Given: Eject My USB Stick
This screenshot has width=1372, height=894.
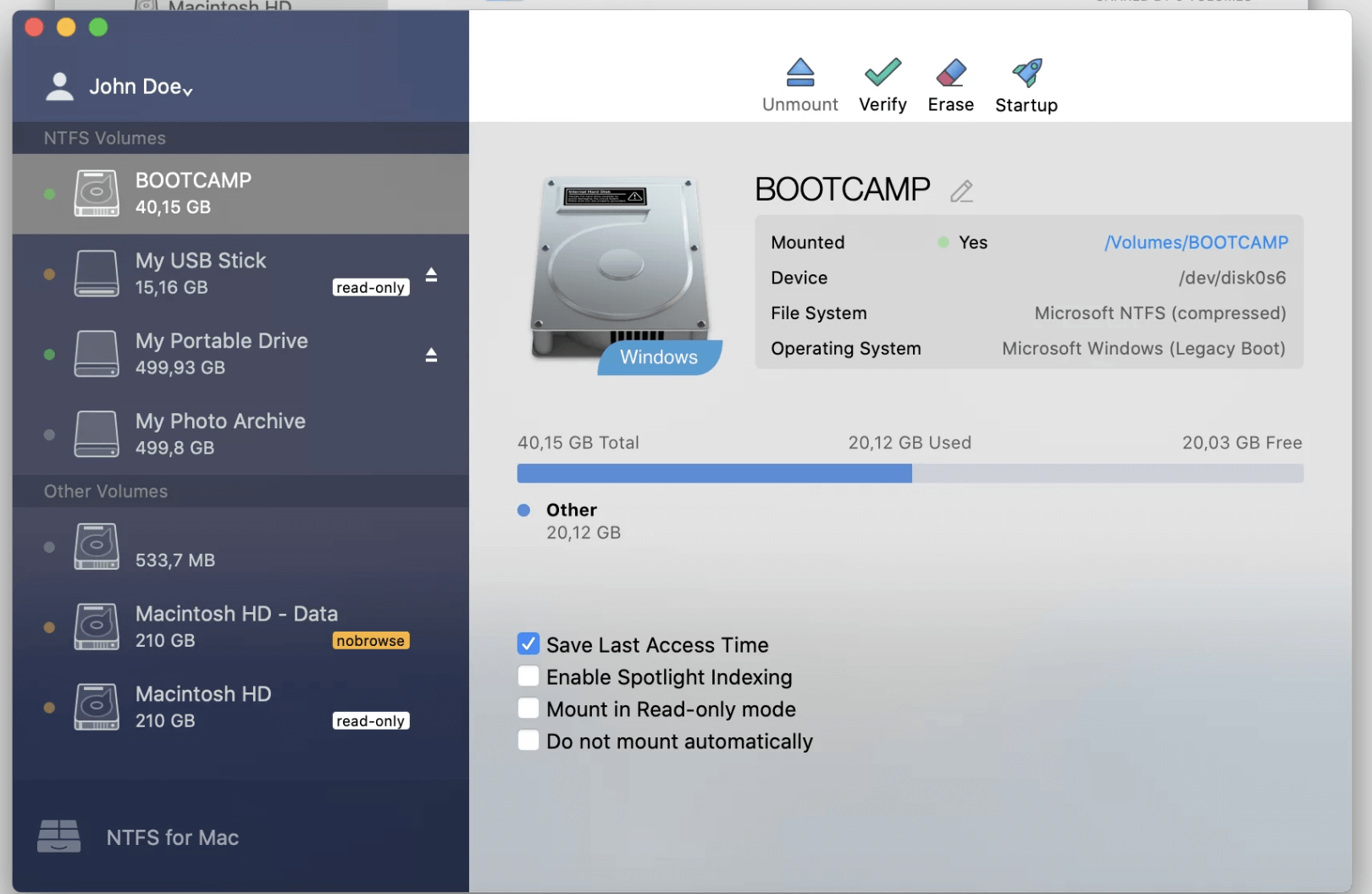Looking at the screenshot, I should point(432,274).
